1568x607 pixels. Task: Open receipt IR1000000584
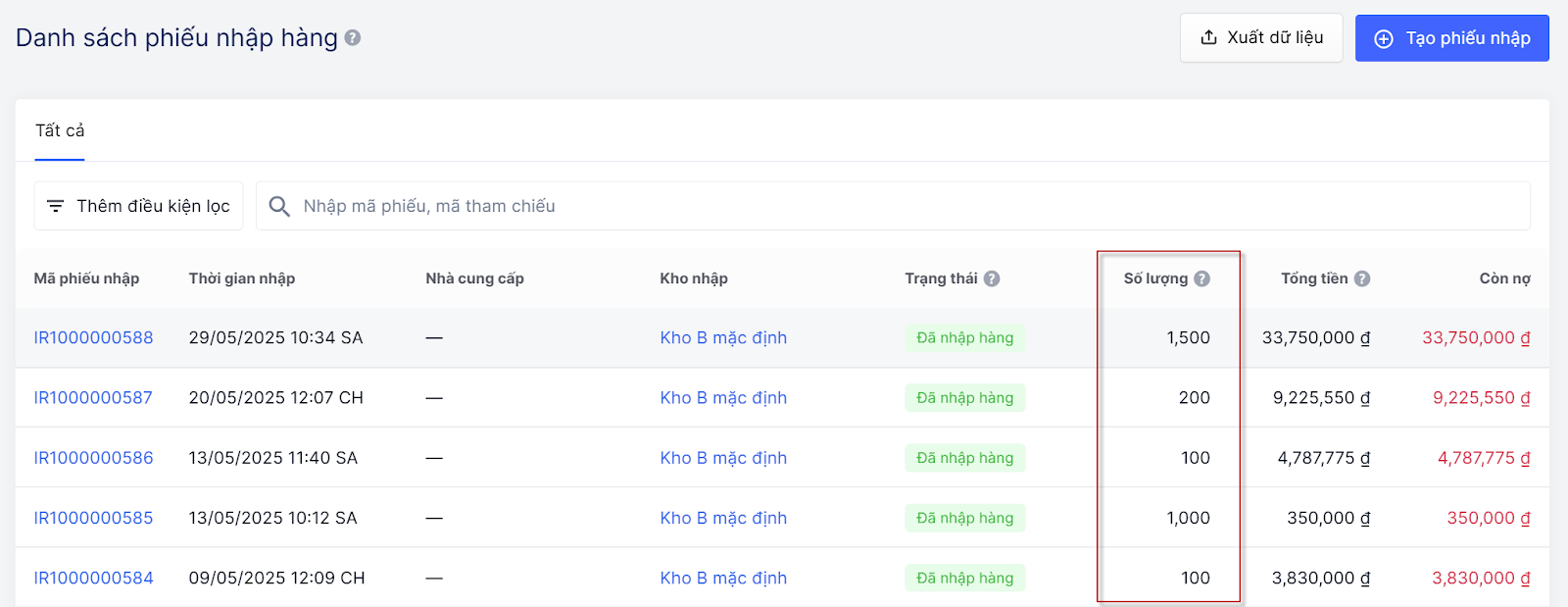point(93,578)
